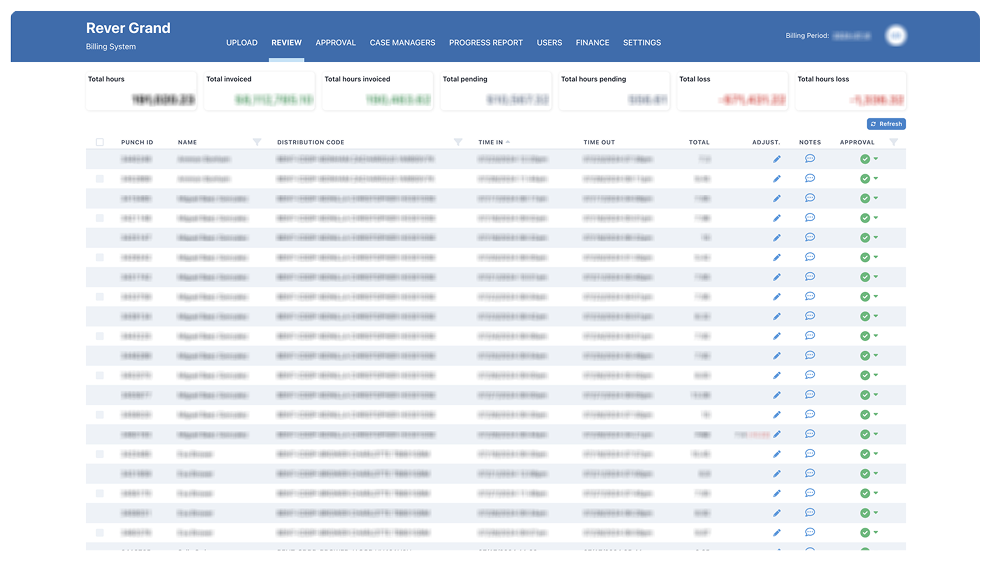This screenshot has height=561, width=990.
Task: Expand the approval dropdown arrow in first row
Action: [876, 159]
